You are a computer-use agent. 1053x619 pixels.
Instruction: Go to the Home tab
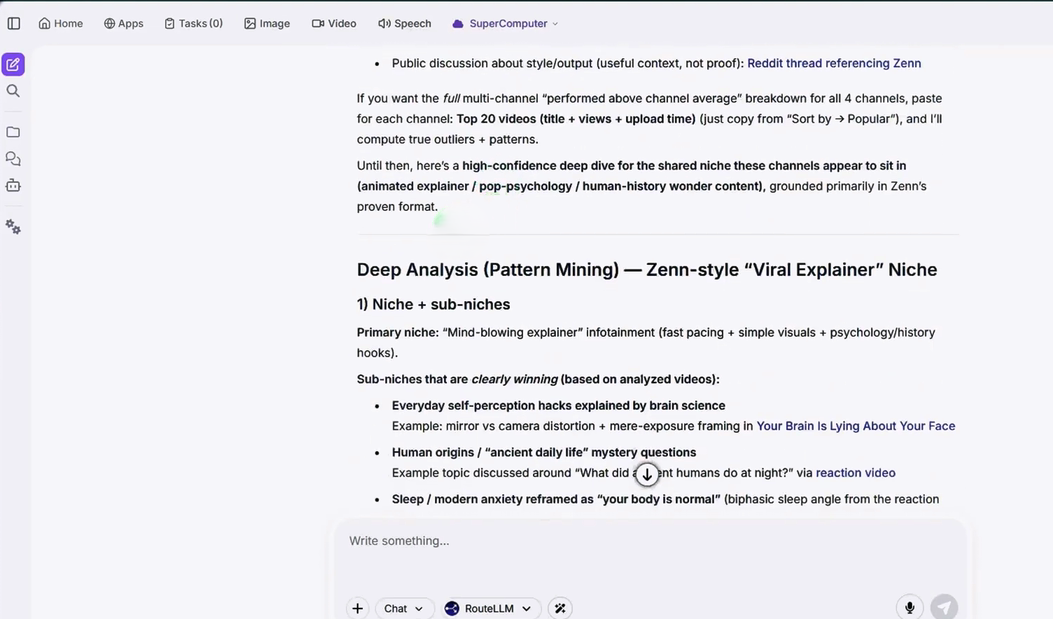[60, 23]
